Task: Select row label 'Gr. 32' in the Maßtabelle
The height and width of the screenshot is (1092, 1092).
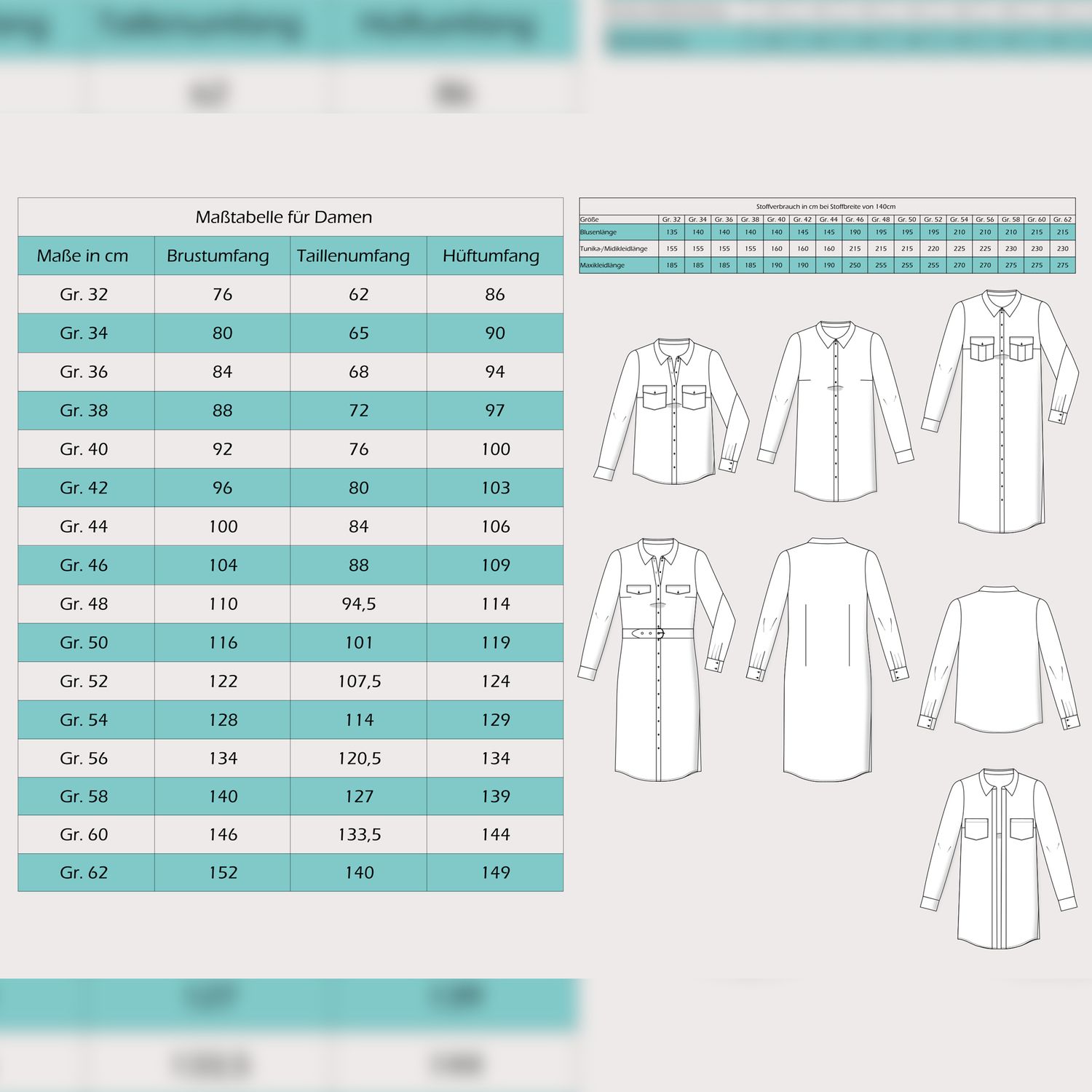Action: click(x=84, y=294)
